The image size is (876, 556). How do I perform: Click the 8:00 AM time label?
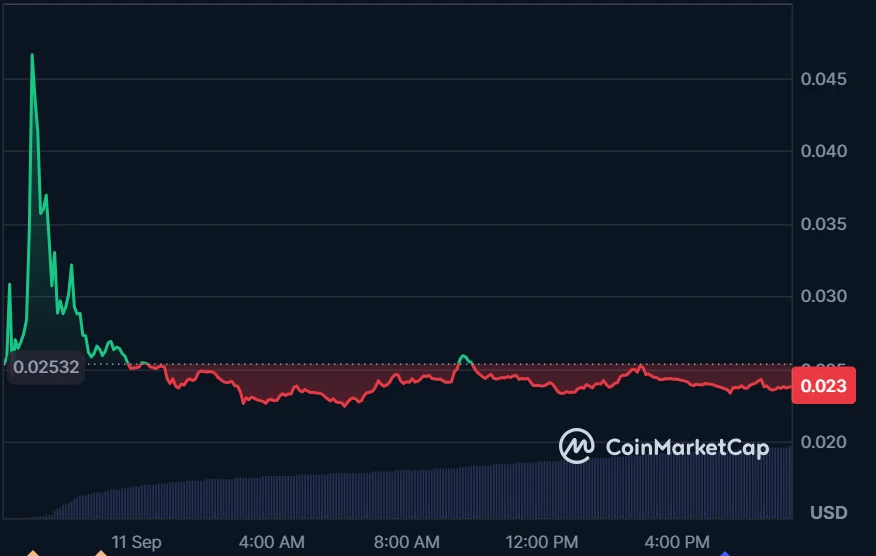tap(407, 542)
